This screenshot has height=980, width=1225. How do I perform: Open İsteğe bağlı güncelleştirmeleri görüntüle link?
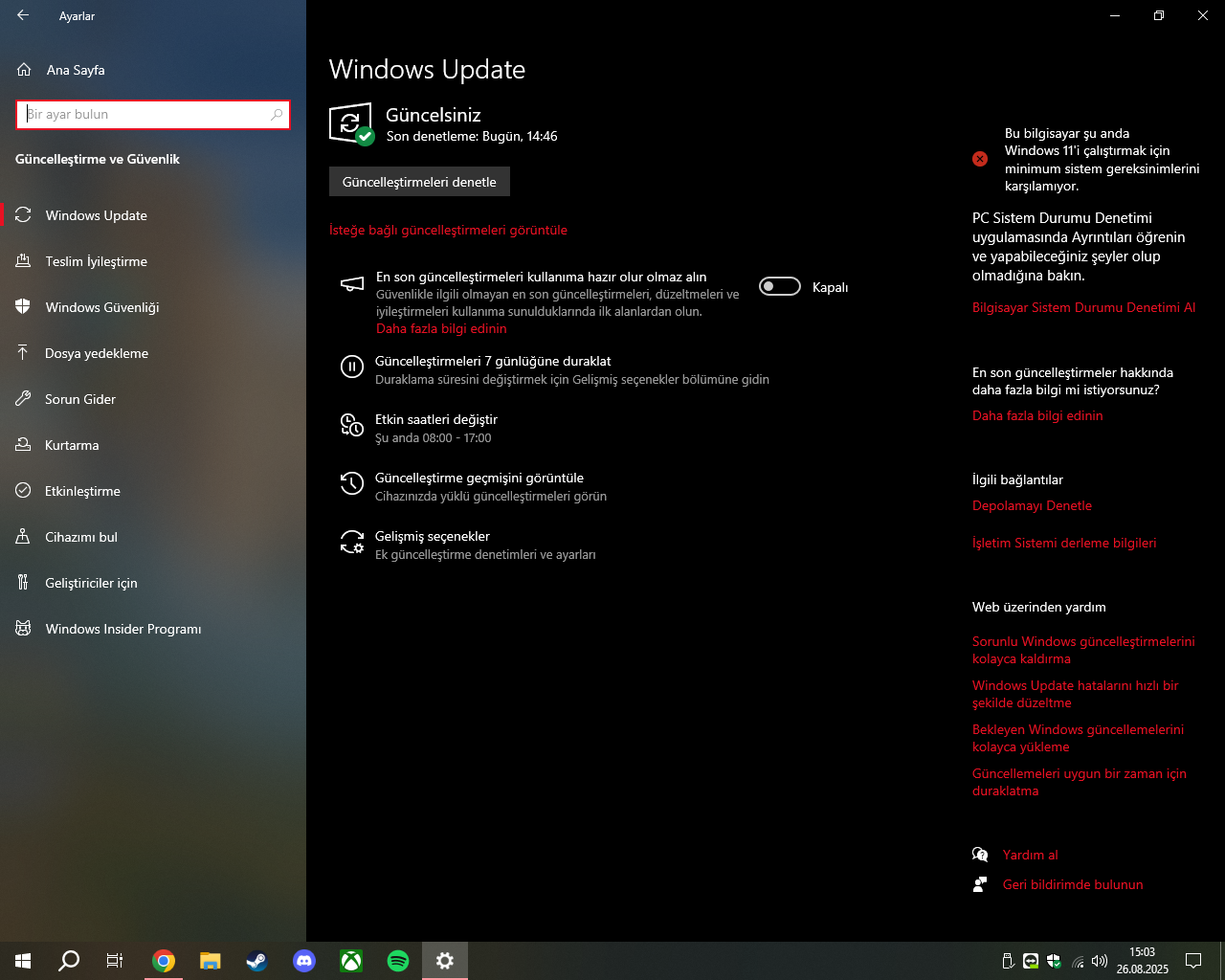coord(448,231)
